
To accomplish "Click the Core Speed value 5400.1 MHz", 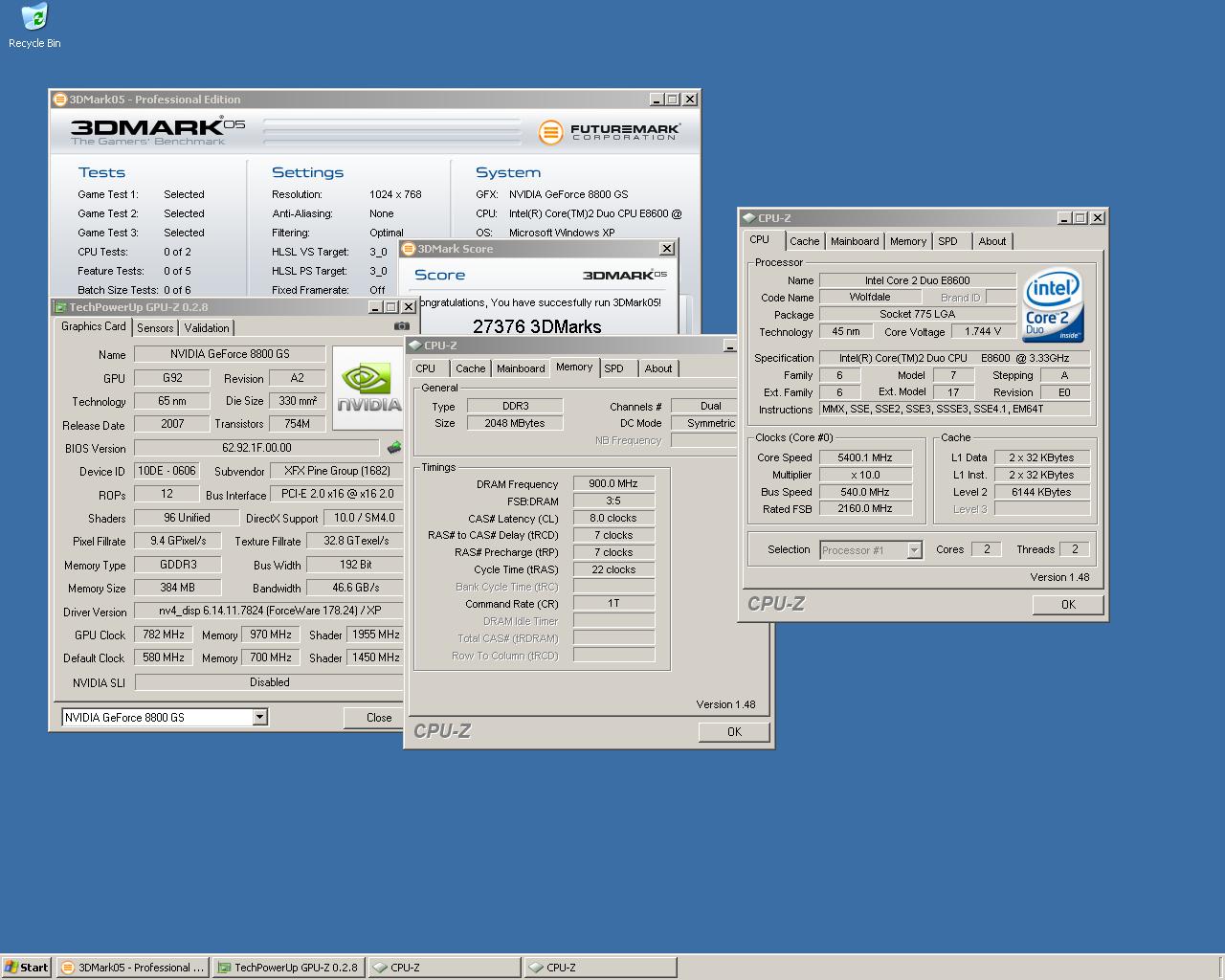I will 864,457.
